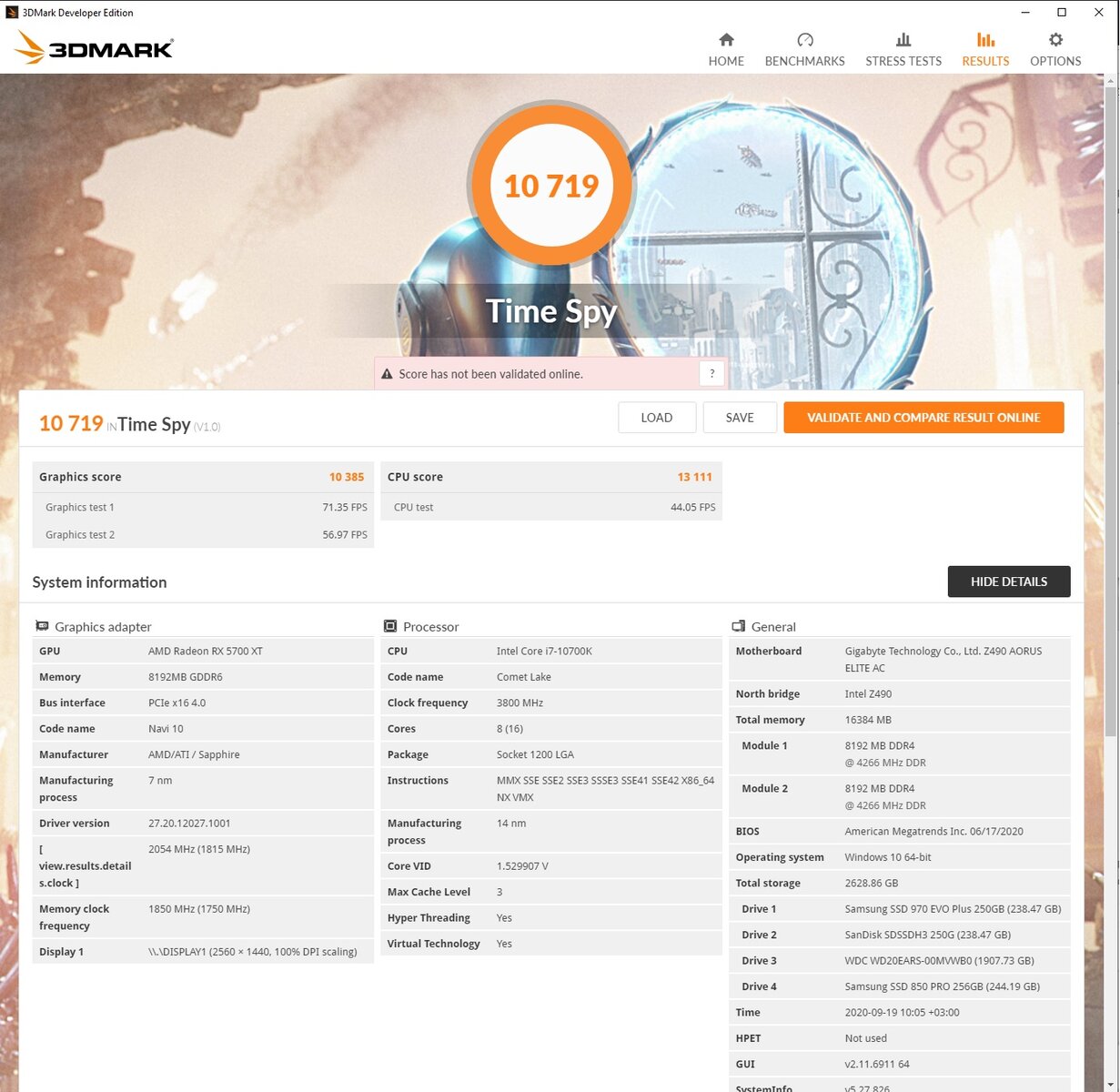Viewport: 1120px width, 1092px height.
Task: Click Core VID value 1.529907 V
Action: [522, 866]
